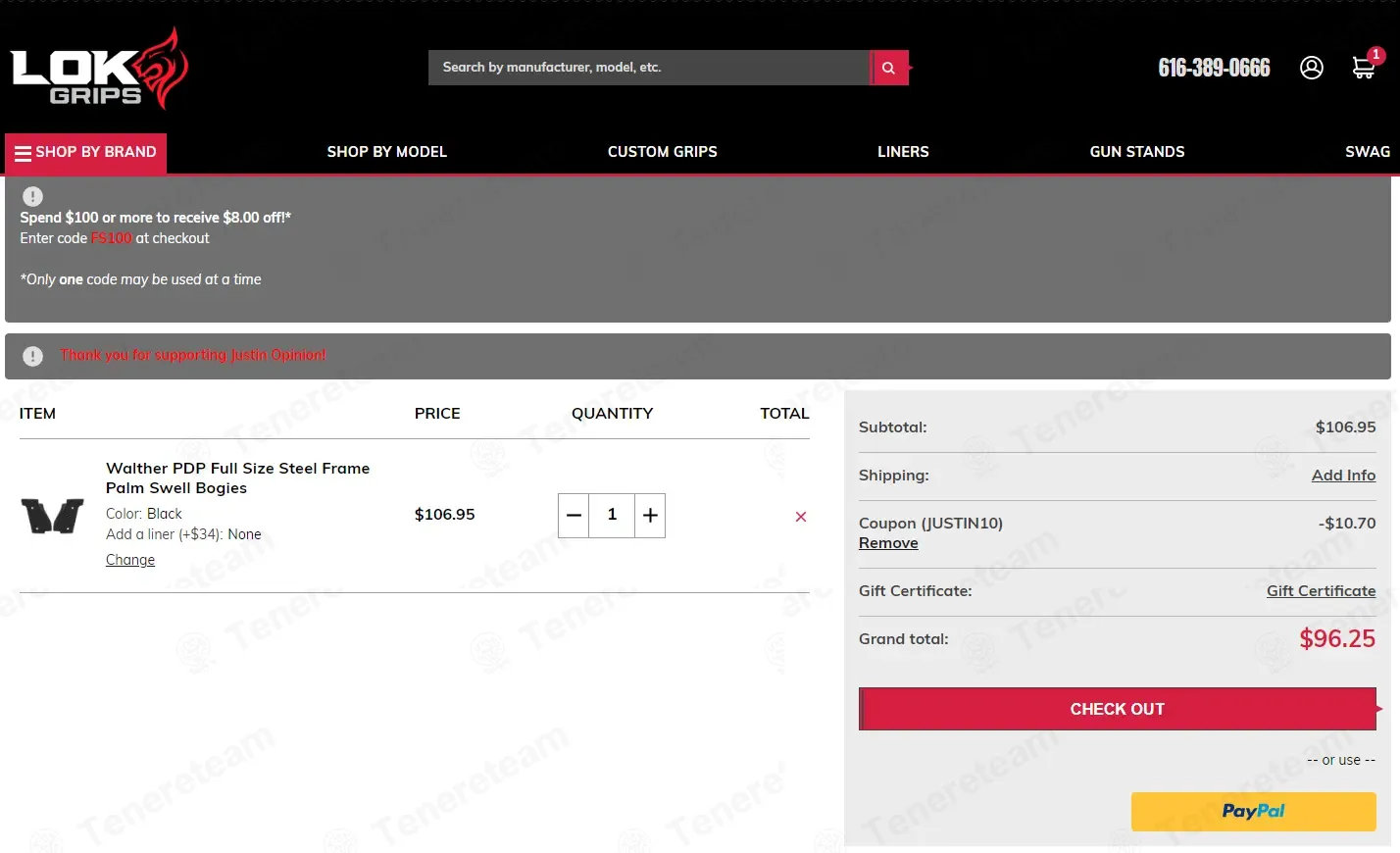Go to Custom Grips menu item
The width and height of the screenshot is (1400, 853).
pyautogui.click(x=663, y=152)
